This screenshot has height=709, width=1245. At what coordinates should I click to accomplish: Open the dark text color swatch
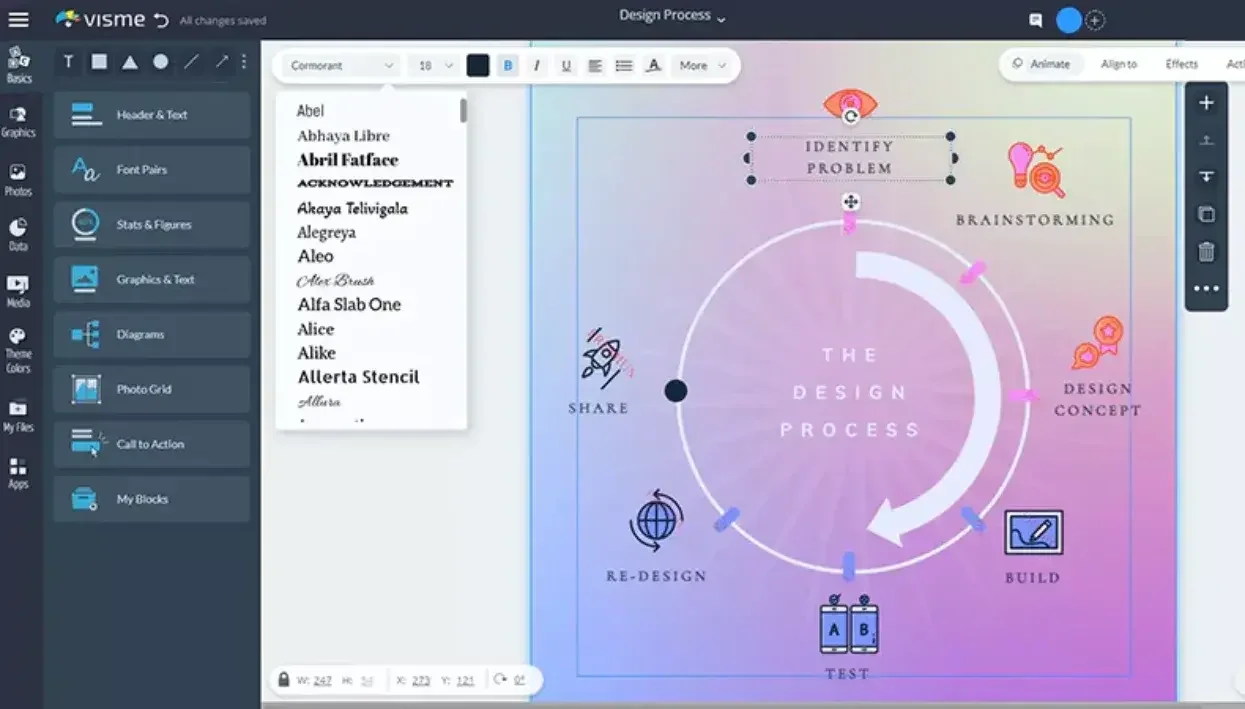tap(478, 66)
